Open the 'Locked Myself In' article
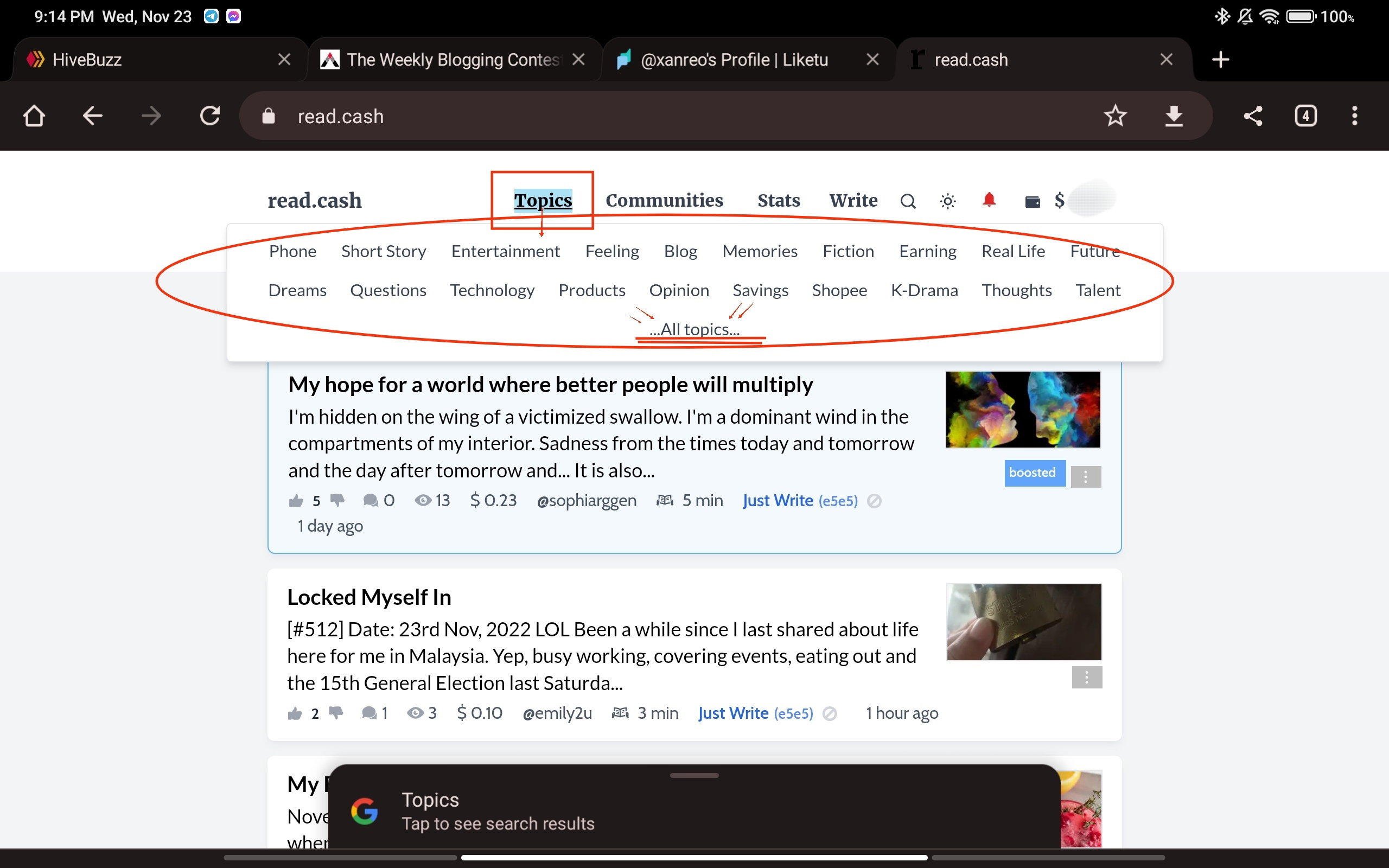 [369, 597]
